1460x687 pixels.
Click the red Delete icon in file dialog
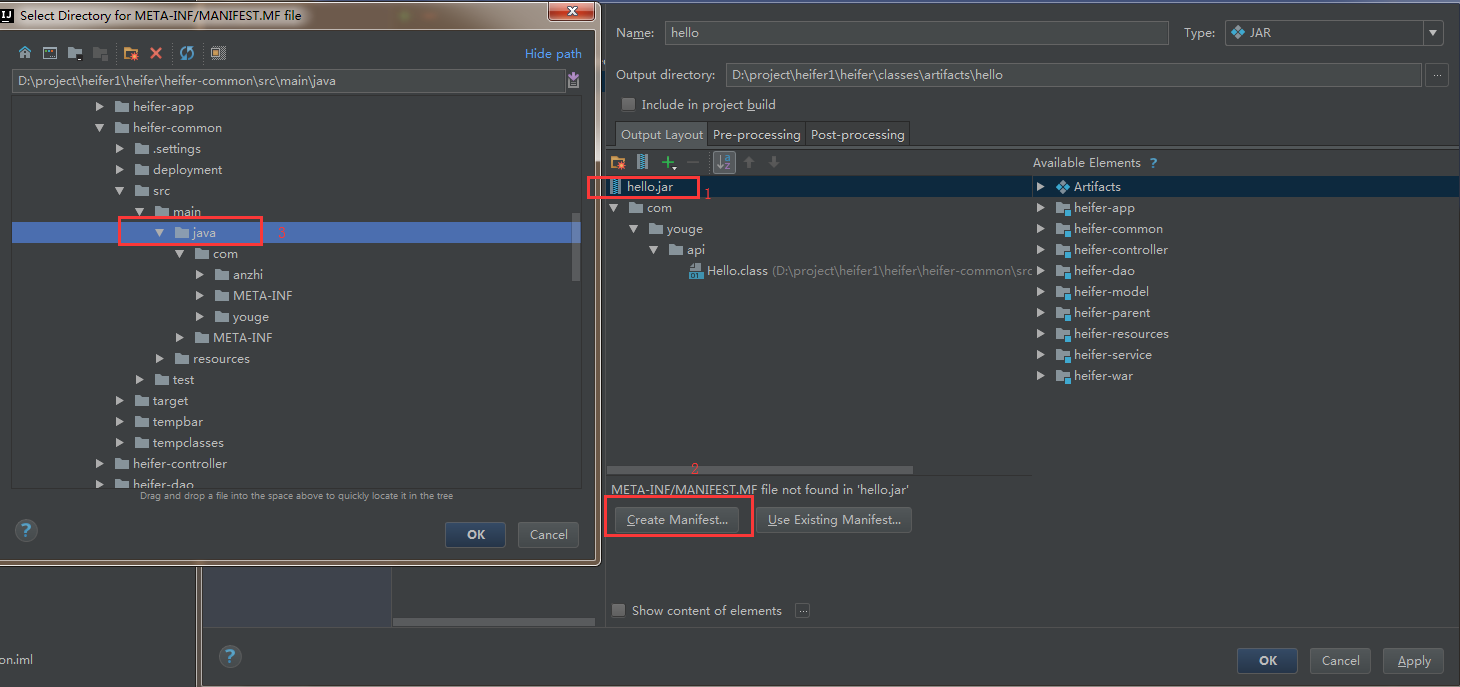pyautogui.click(x=156, y=53)
